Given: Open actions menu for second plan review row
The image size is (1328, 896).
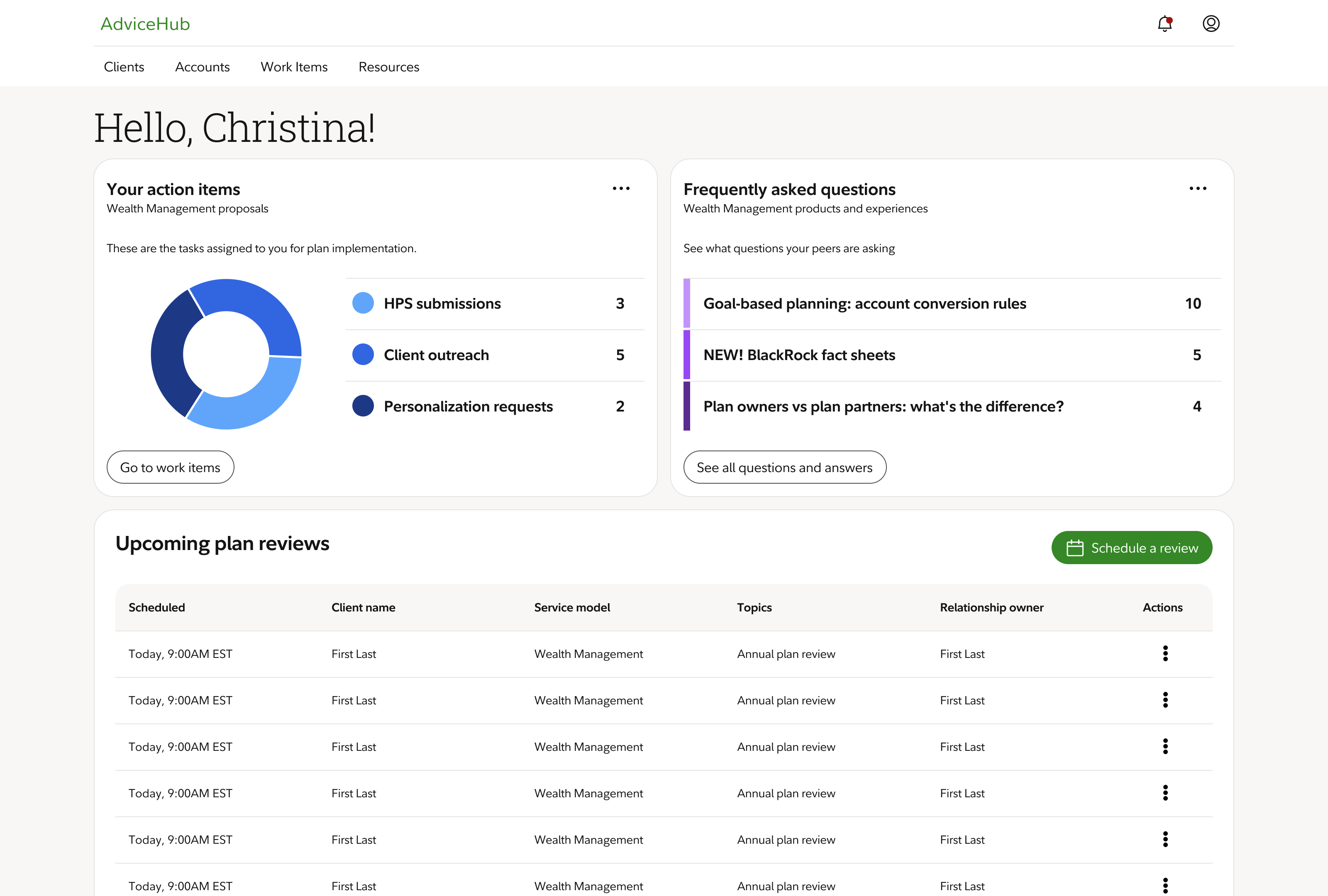Looking at the screenshot, I should [x=1165, y=700].
